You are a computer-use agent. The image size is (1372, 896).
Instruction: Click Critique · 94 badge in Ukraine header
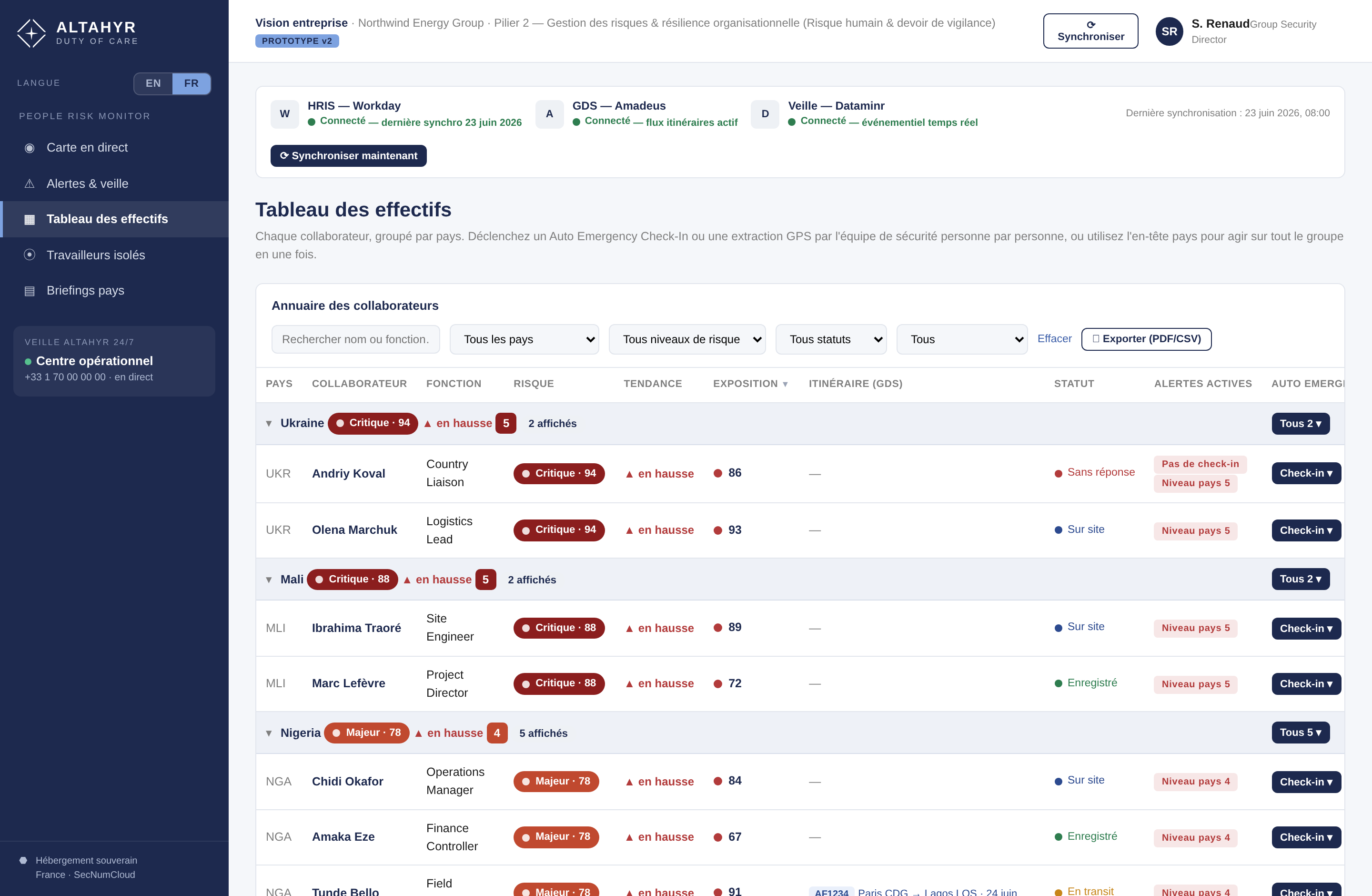373,424
